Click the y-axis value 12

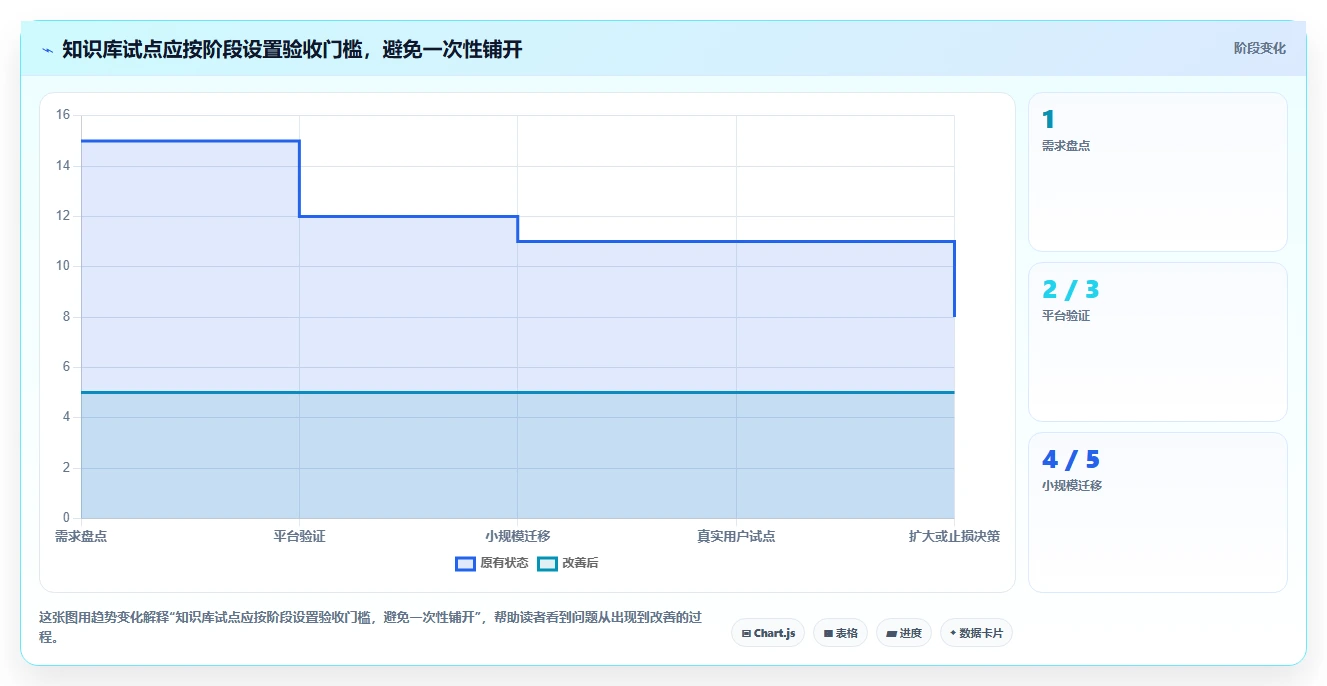[x=63, y=216]
